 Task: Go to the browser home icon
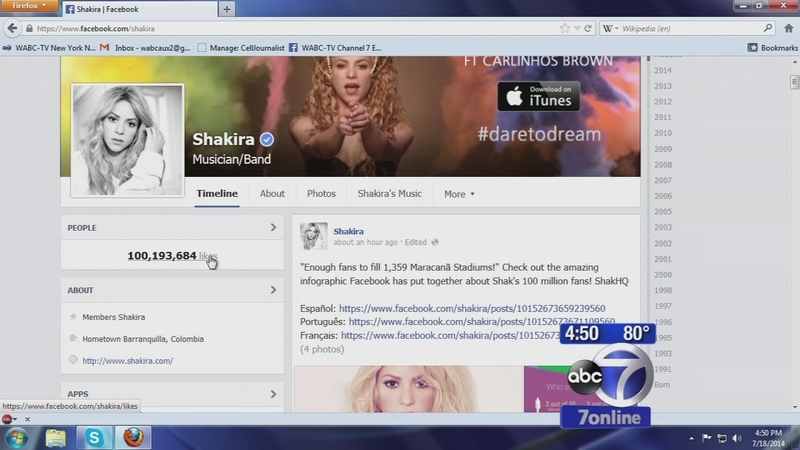click(x=789, y=29)
